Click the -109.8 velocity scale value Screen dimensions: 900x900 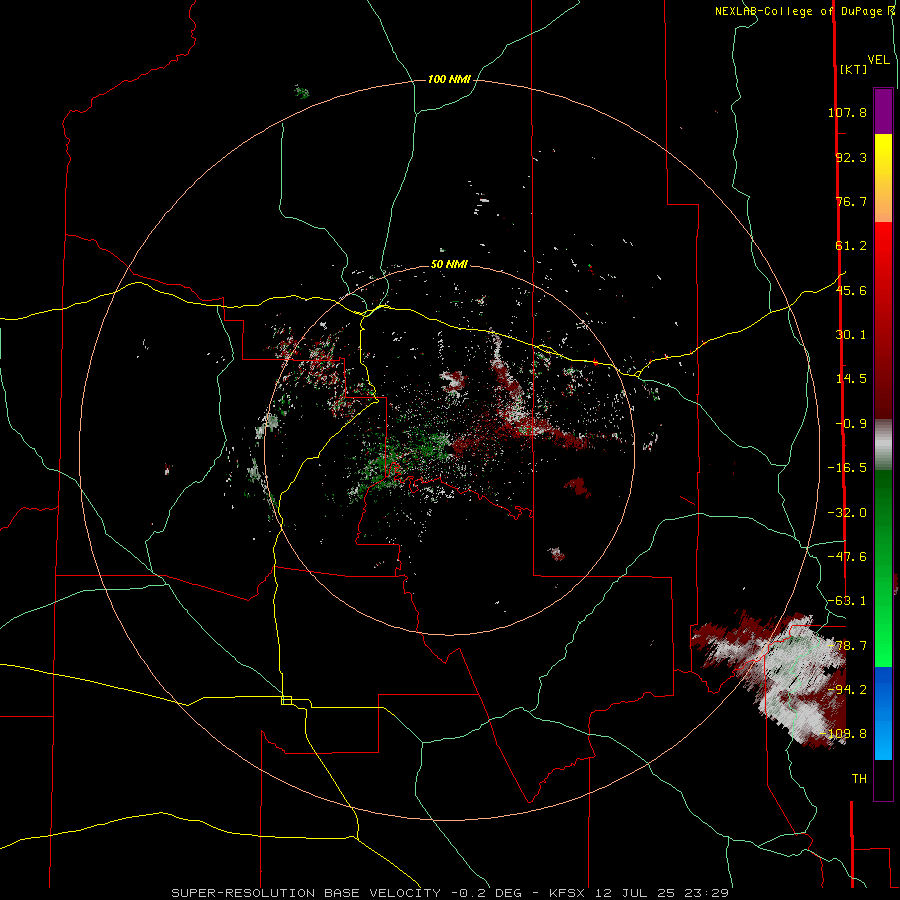[x=844, y=734]
